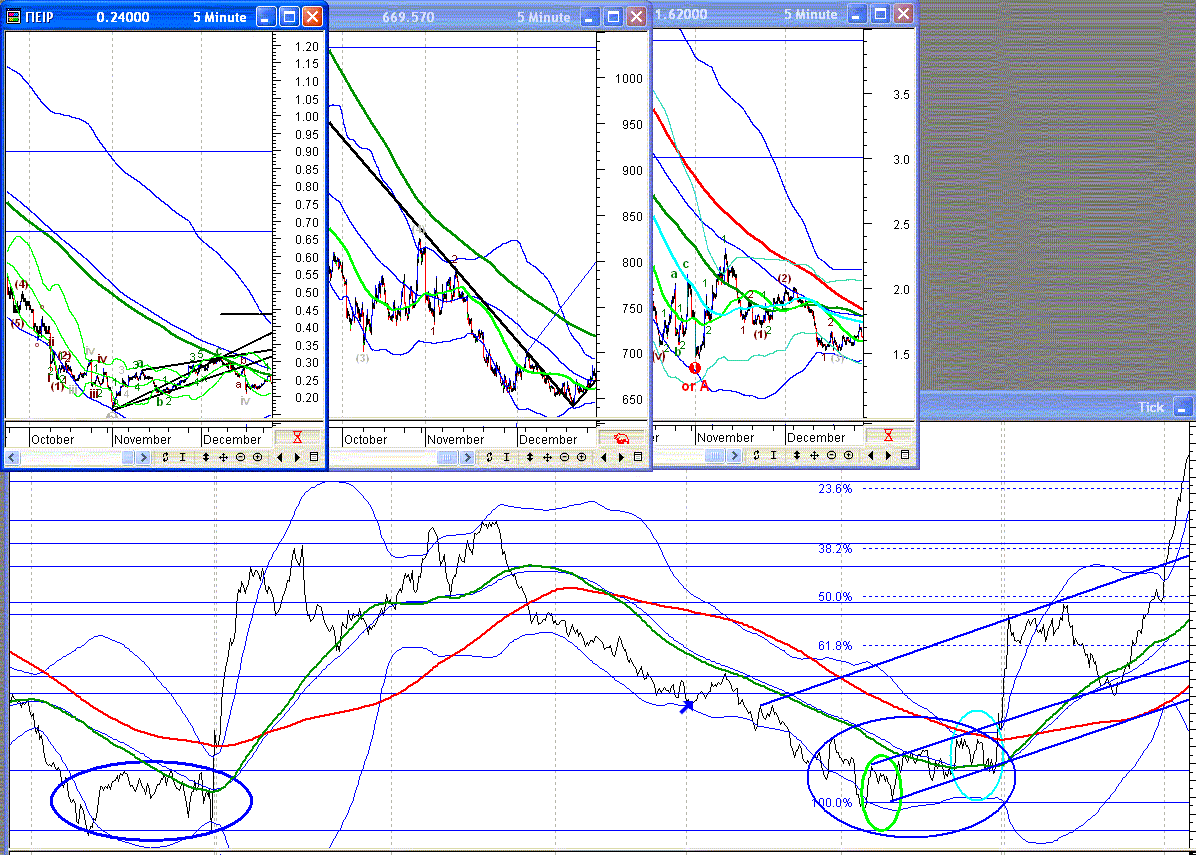1196x855 pixels.
Task: Click scroll-right arrow in ПЕIP window scrollbar
Action: pyautogui.click(x=143, y=458)
